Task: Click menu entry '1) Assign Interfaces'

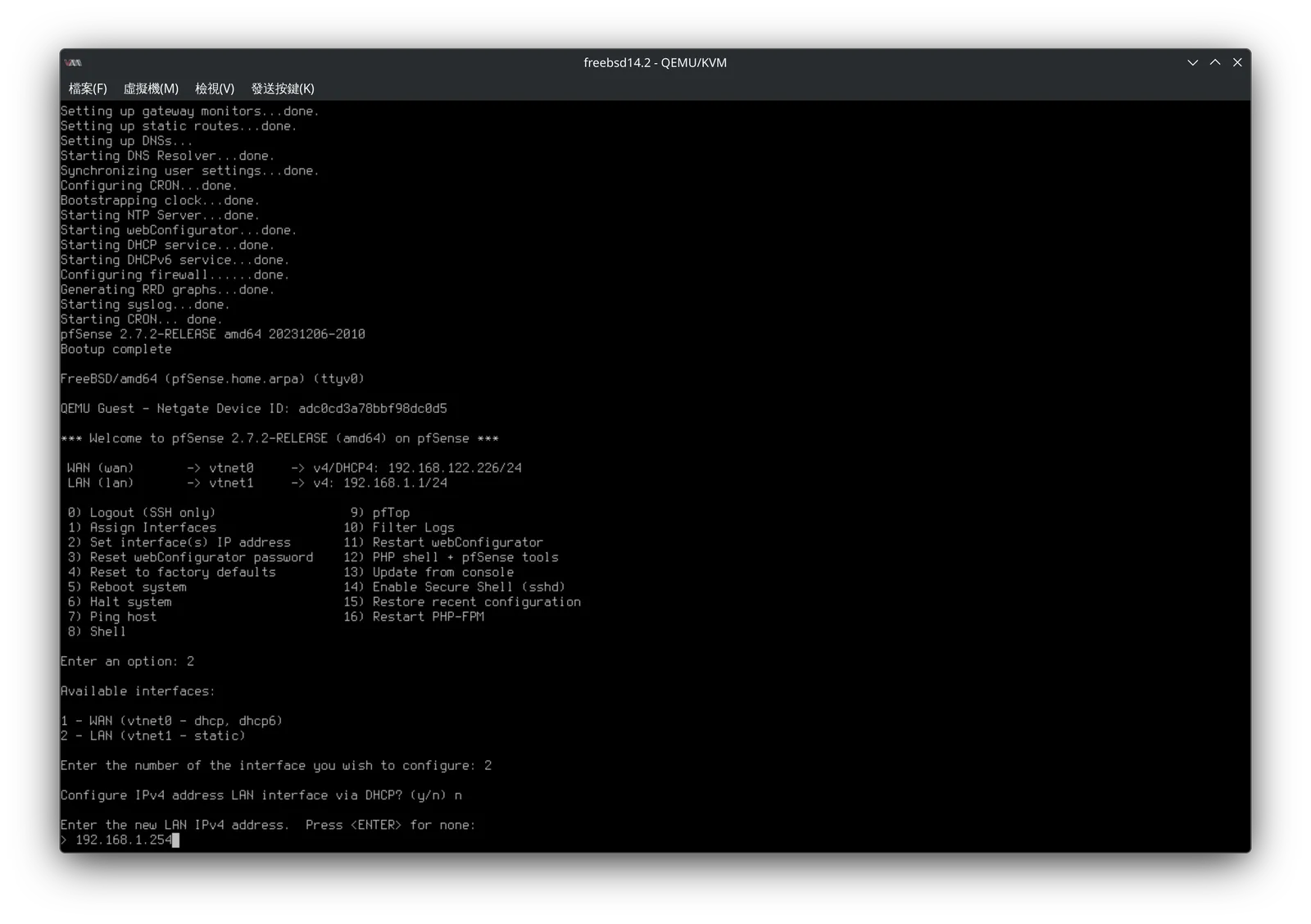Action: coord(142,528)
